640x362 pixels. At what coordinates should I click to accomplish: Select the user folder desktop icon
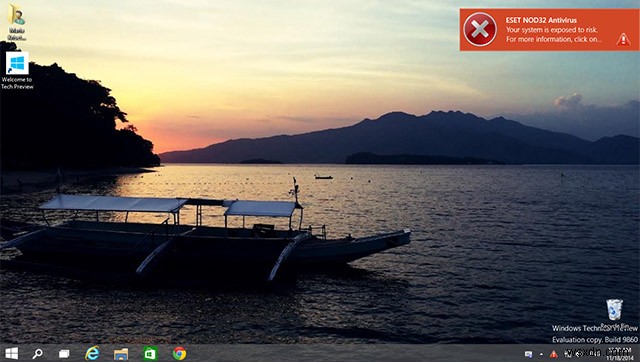17,22
